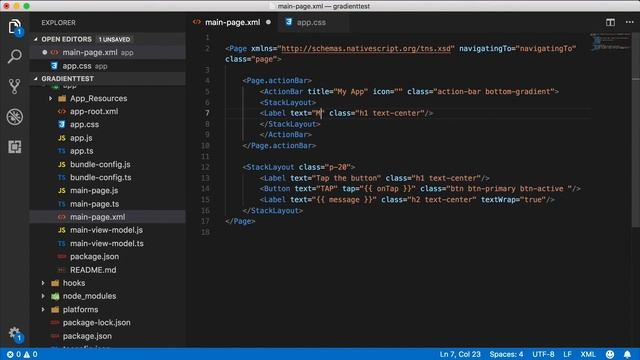Screen dimensions: 640x360
Task: Click the editor vertical scrollbar
Action: (636, 131)
